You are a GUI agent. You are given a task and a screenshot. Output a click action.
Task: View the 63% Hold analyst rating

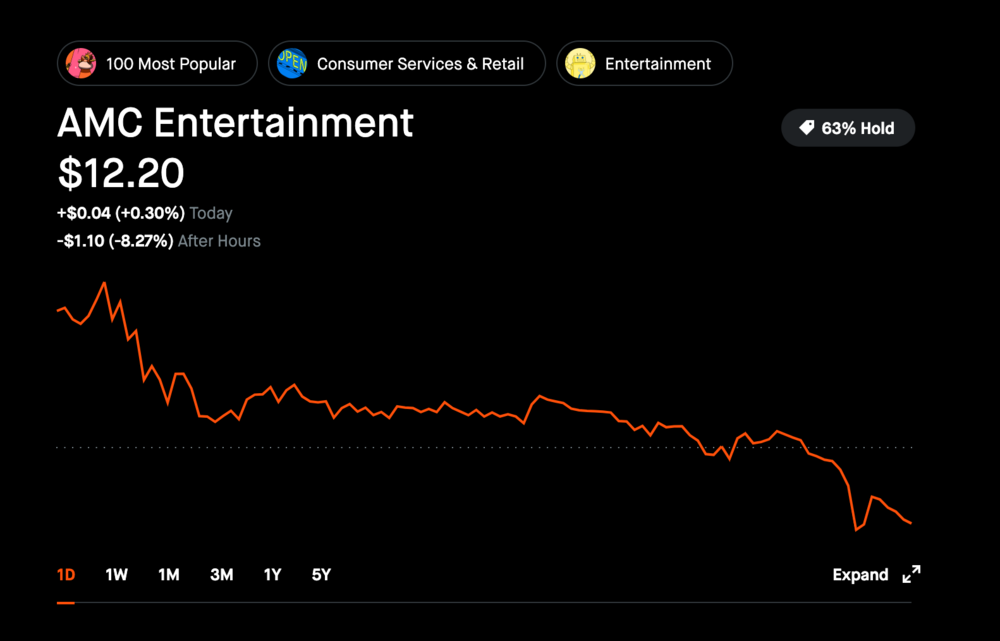[x=857, y=128]
